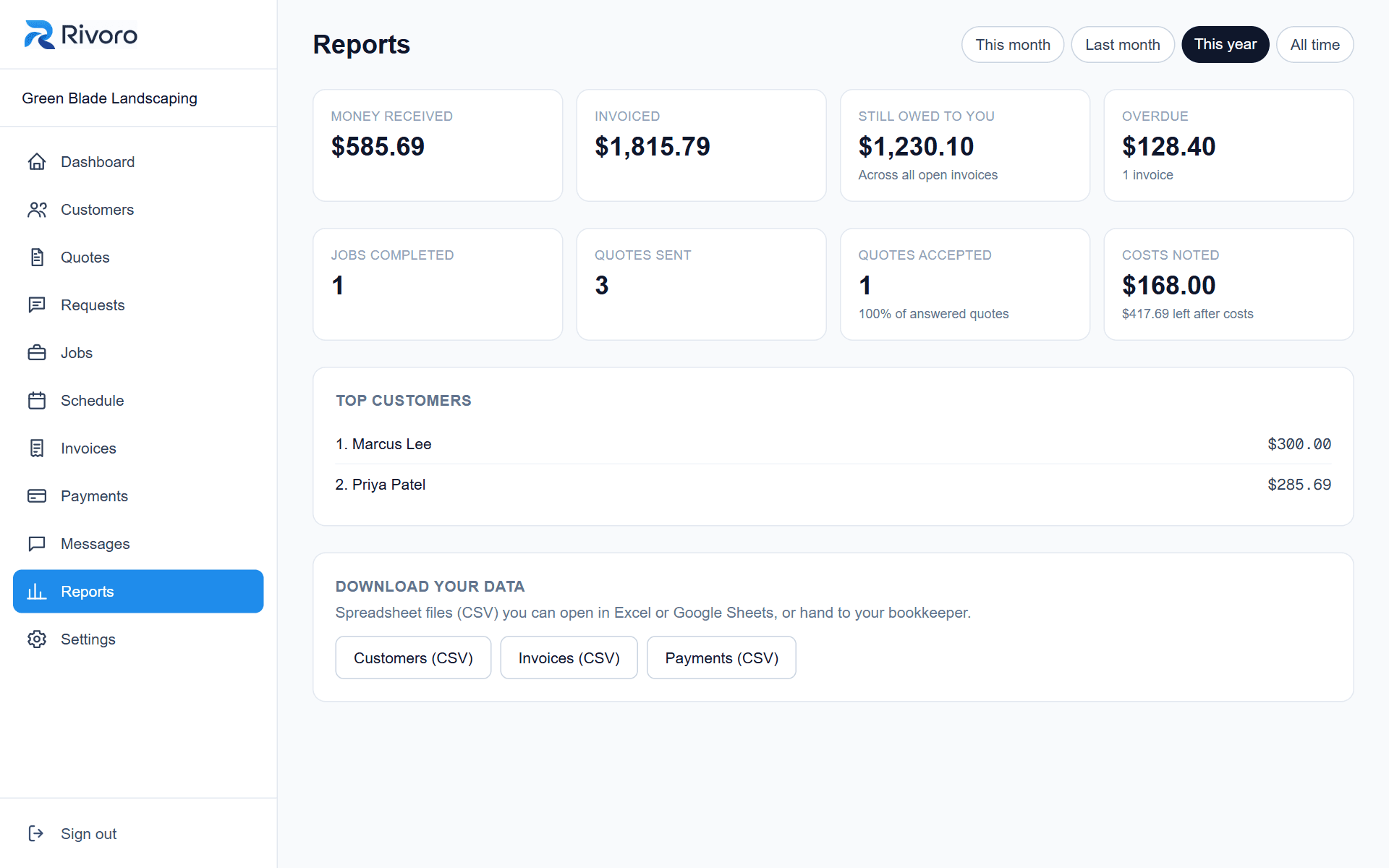
Task: Click the Jobs briefcase icon
Action: 37,353
